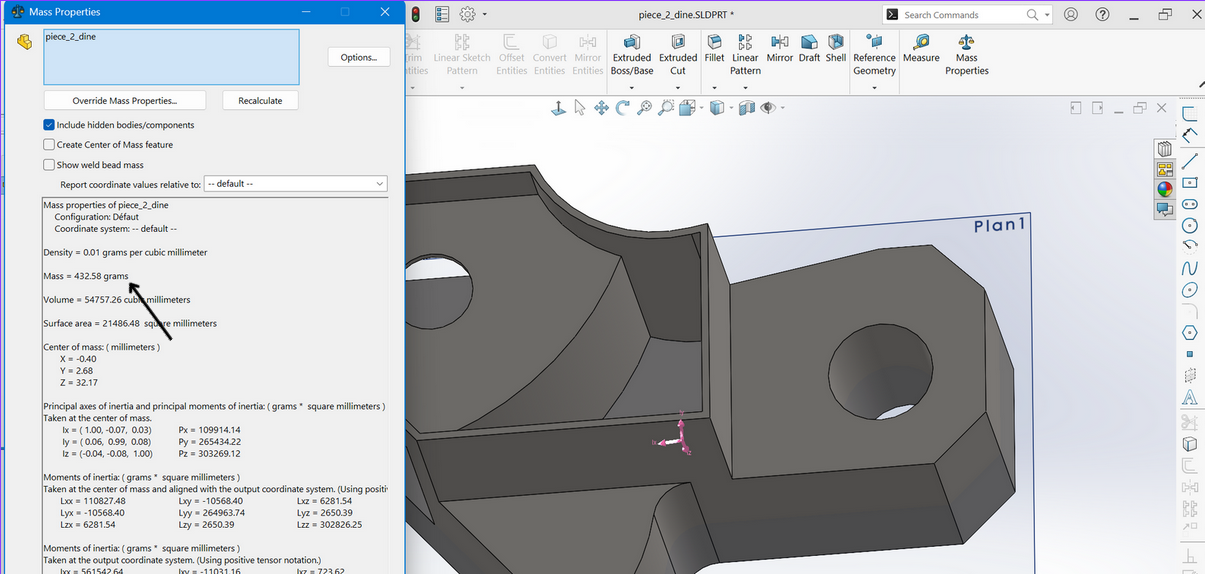The image size is (1205, 574).
Task: Click the Px = 109914.14 value
Action: click(210, 430)
